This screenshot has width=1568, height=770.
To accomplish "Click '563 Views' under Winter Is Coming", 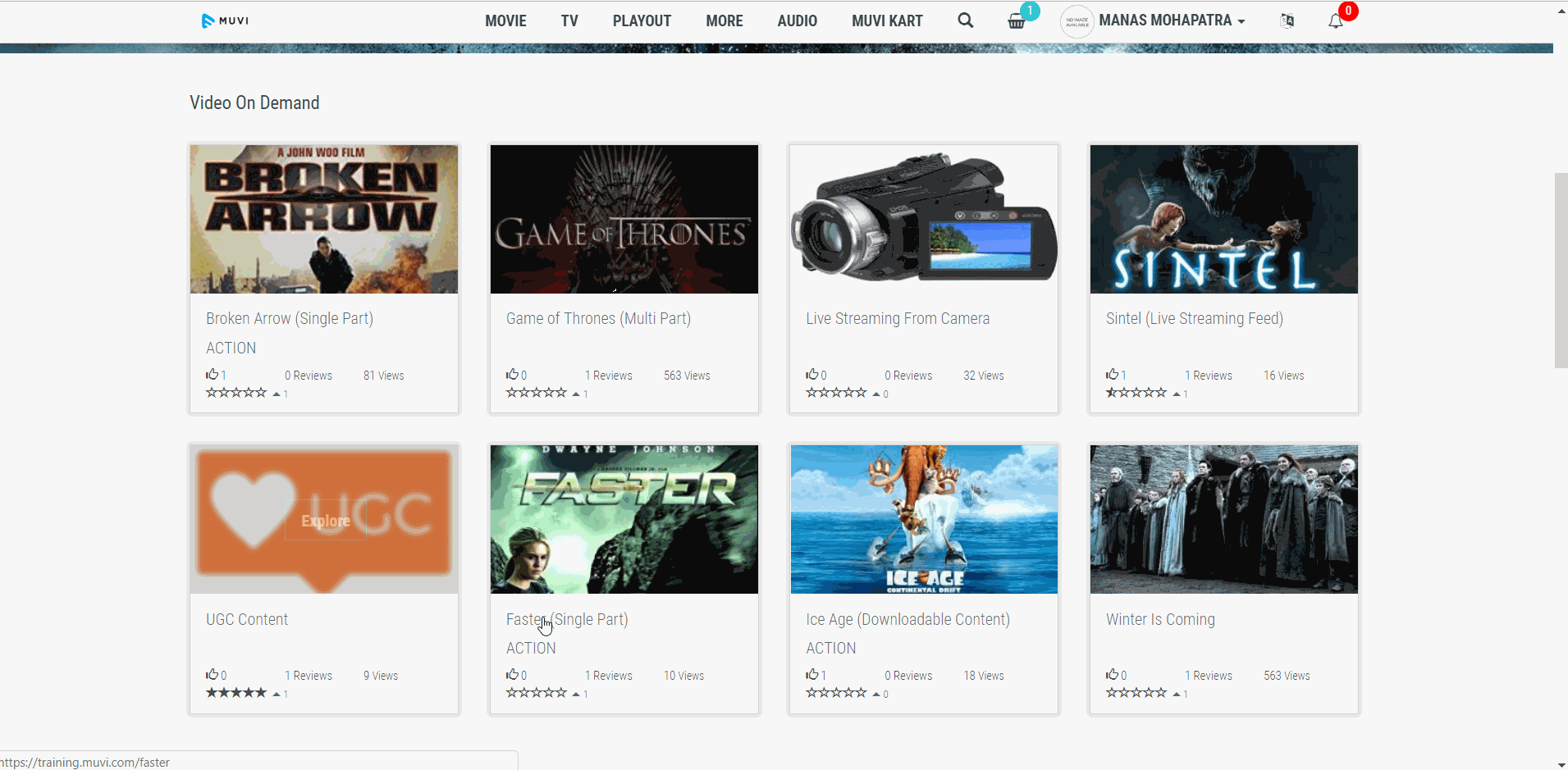I will coord(1287,676).
